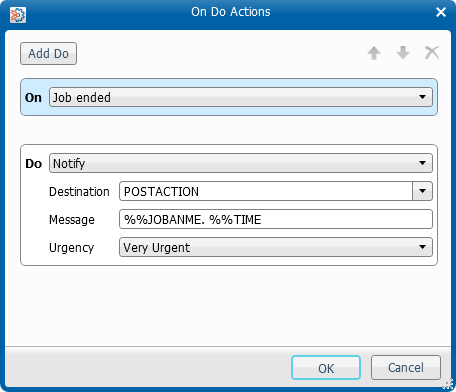
Task: Expand the Do action dropdown arrow
Action: pyautogui.click(x=422, y=163)
